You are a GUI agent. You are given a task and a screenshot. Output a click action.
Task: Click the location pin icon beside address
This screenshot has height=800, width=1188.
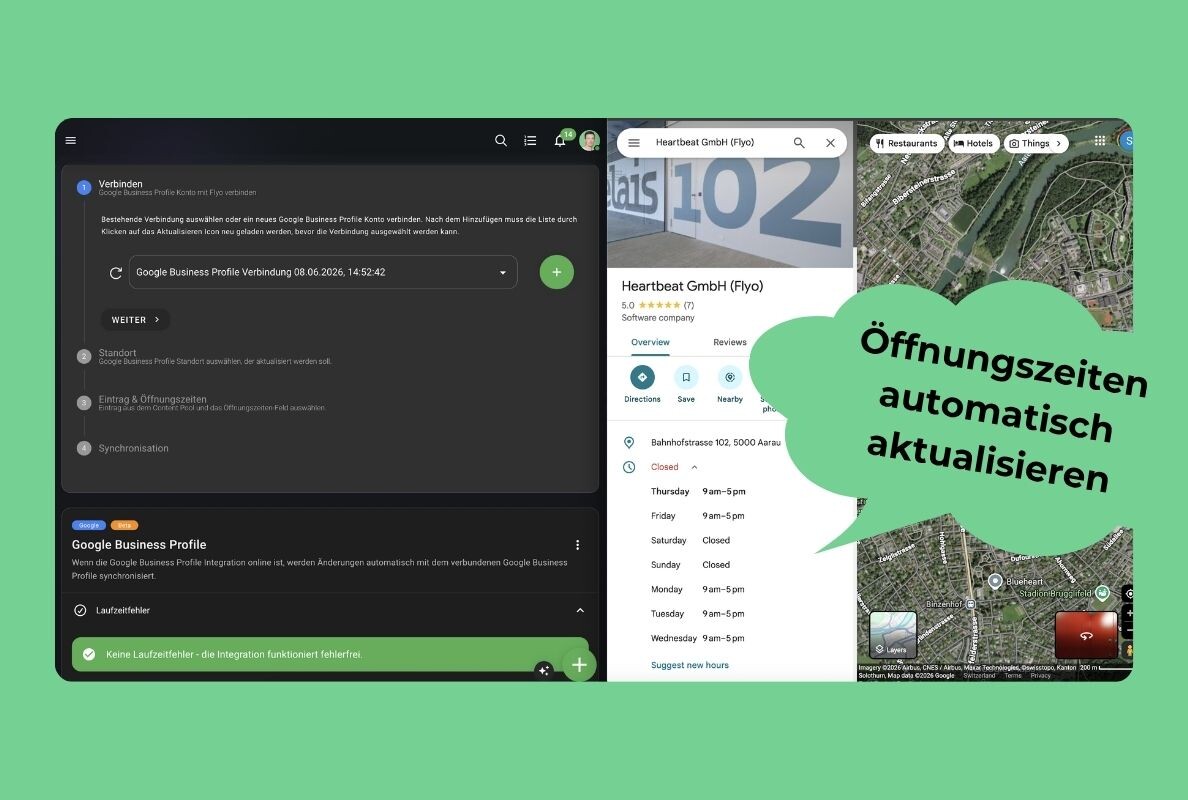629,442
